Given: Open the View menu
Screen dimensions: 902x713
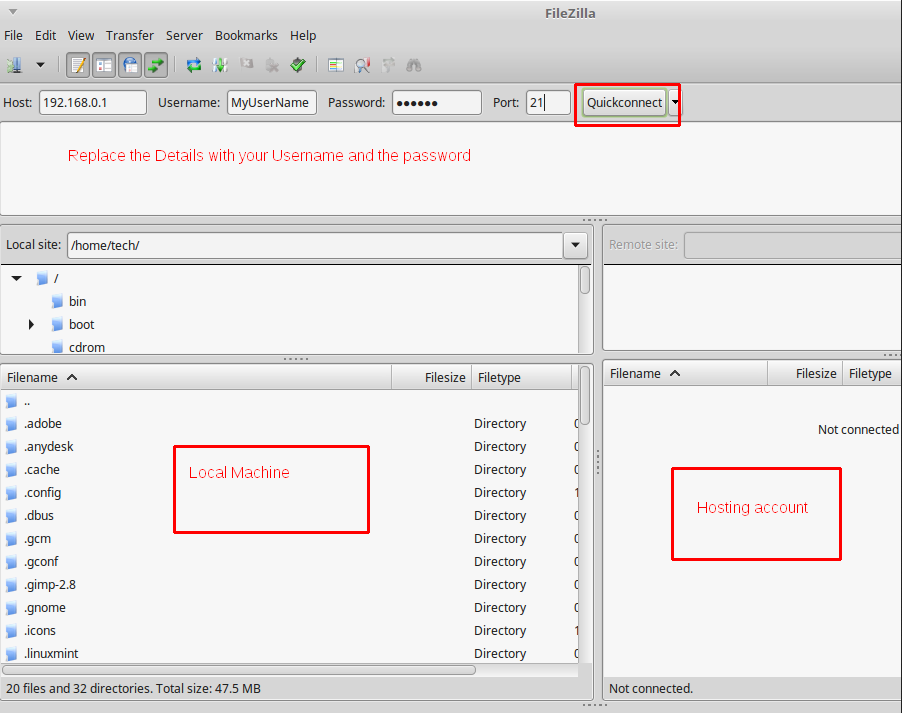Looking at the screenshot, I should [81, 36].
